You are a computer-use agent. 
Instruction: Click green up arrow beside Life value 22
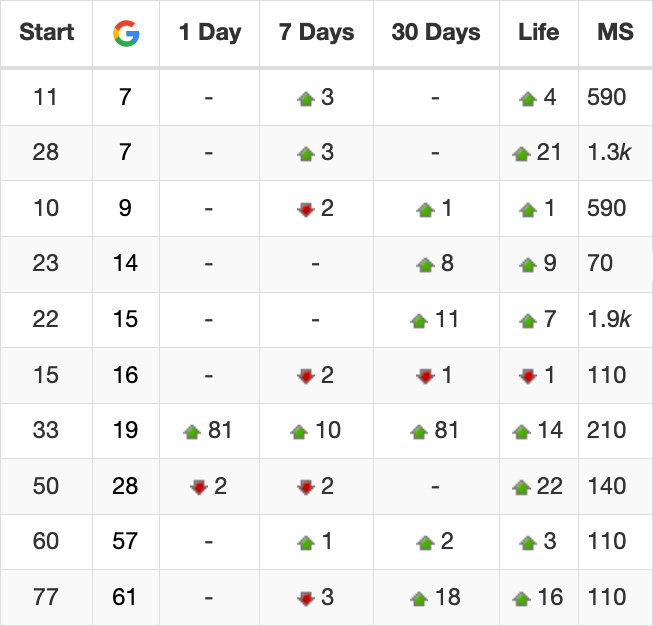pos(521,487)
